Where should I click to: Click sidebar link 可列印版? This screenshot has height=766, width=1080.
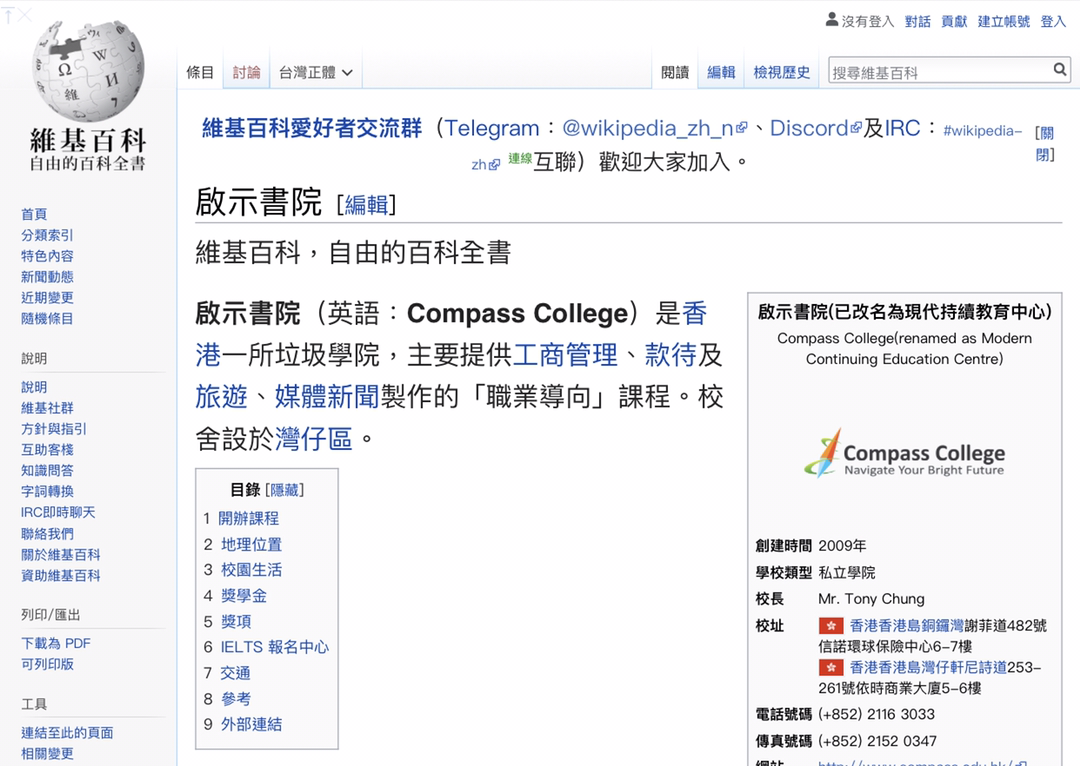(x=47, y=664)
